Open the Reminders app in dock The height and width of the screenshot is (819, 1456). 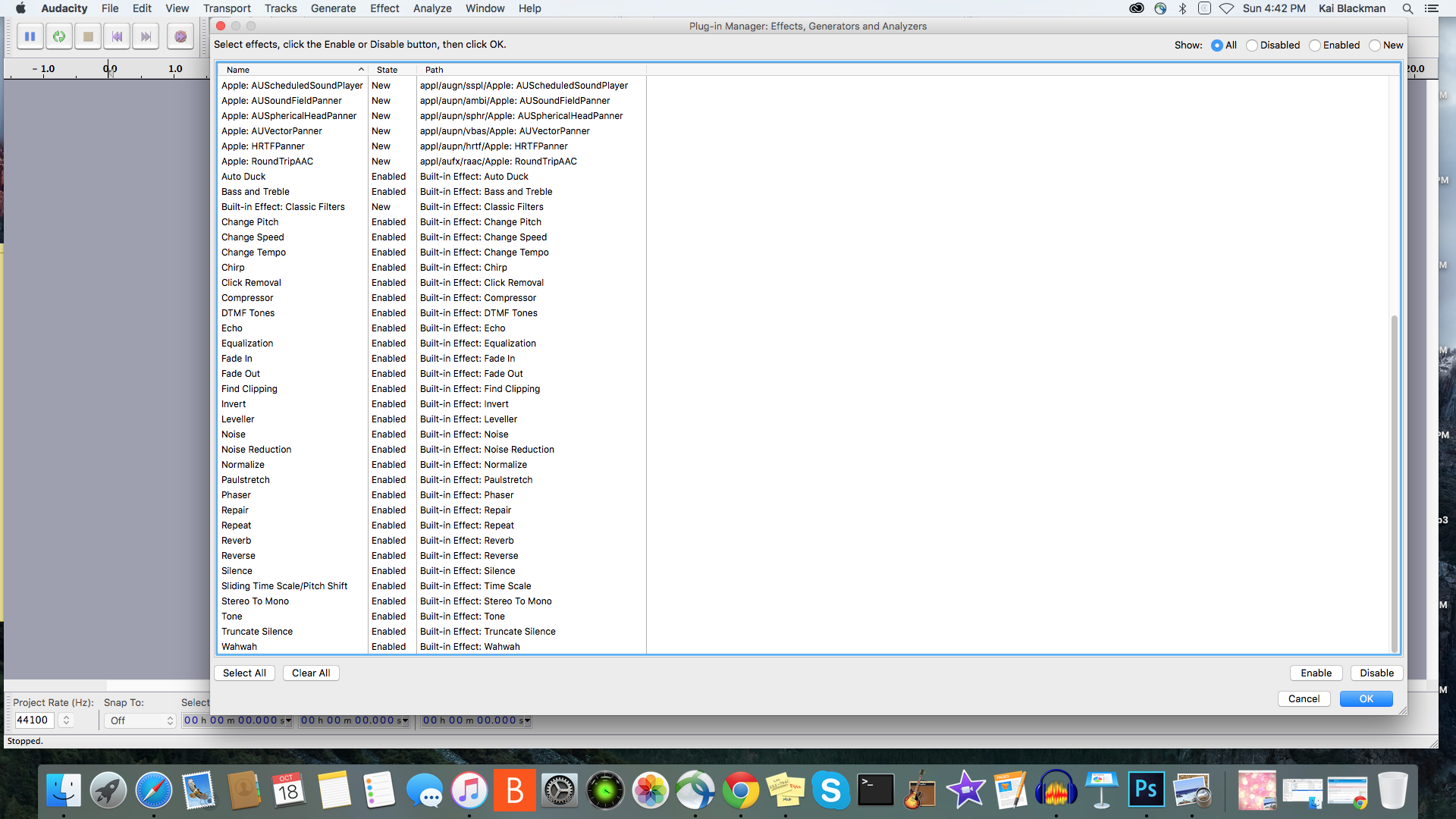(378, 790)
